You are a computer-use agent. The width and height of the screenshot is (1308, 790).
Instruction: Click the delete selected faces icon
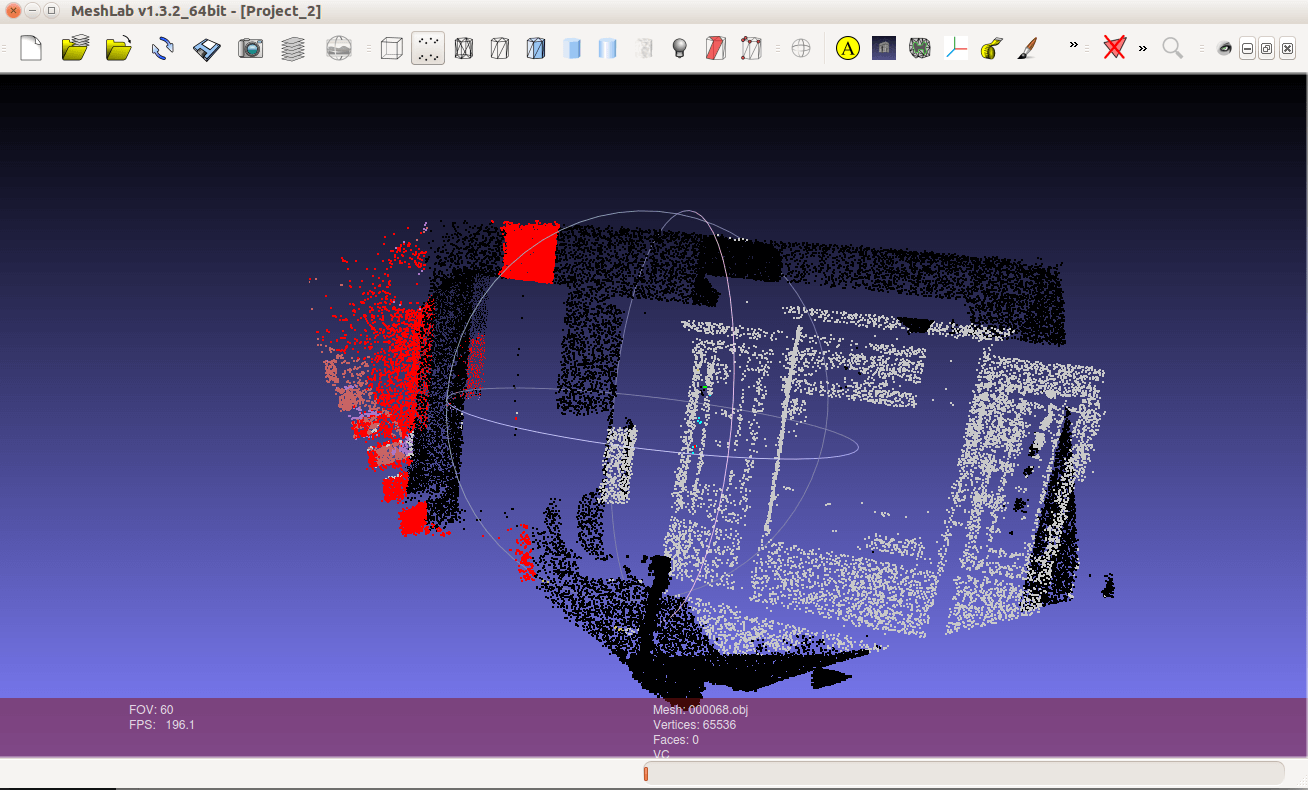(x=1114, y=48)
